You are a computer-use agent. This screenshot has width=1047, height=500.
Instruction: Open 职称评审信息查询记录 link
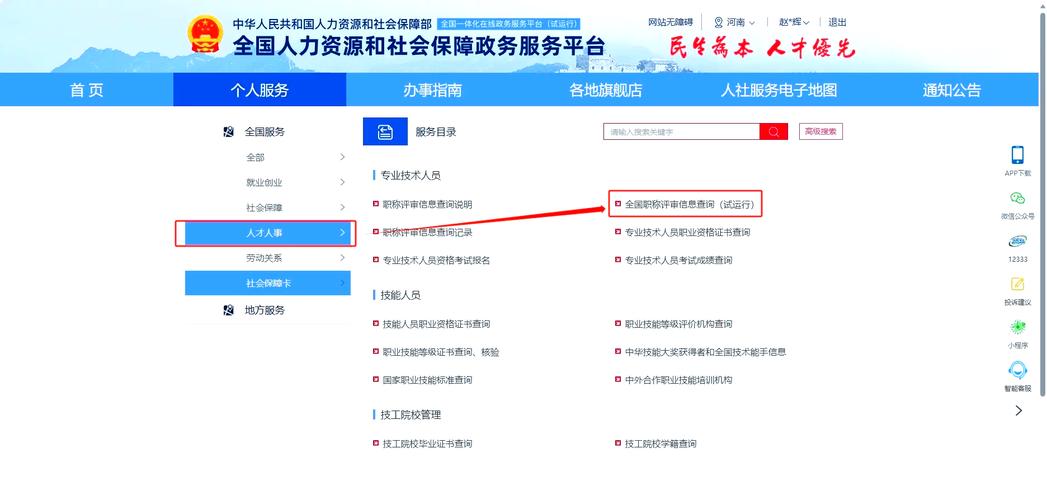(x=427, y=232)
